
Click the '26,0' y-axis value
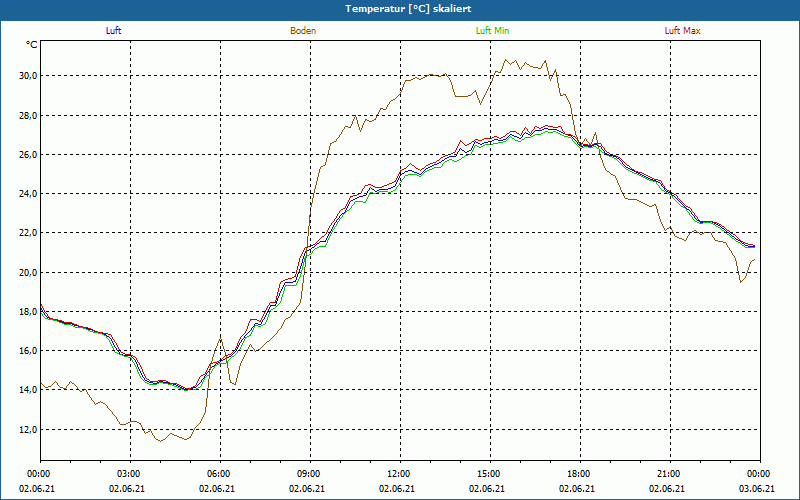(x=28, y=155)
